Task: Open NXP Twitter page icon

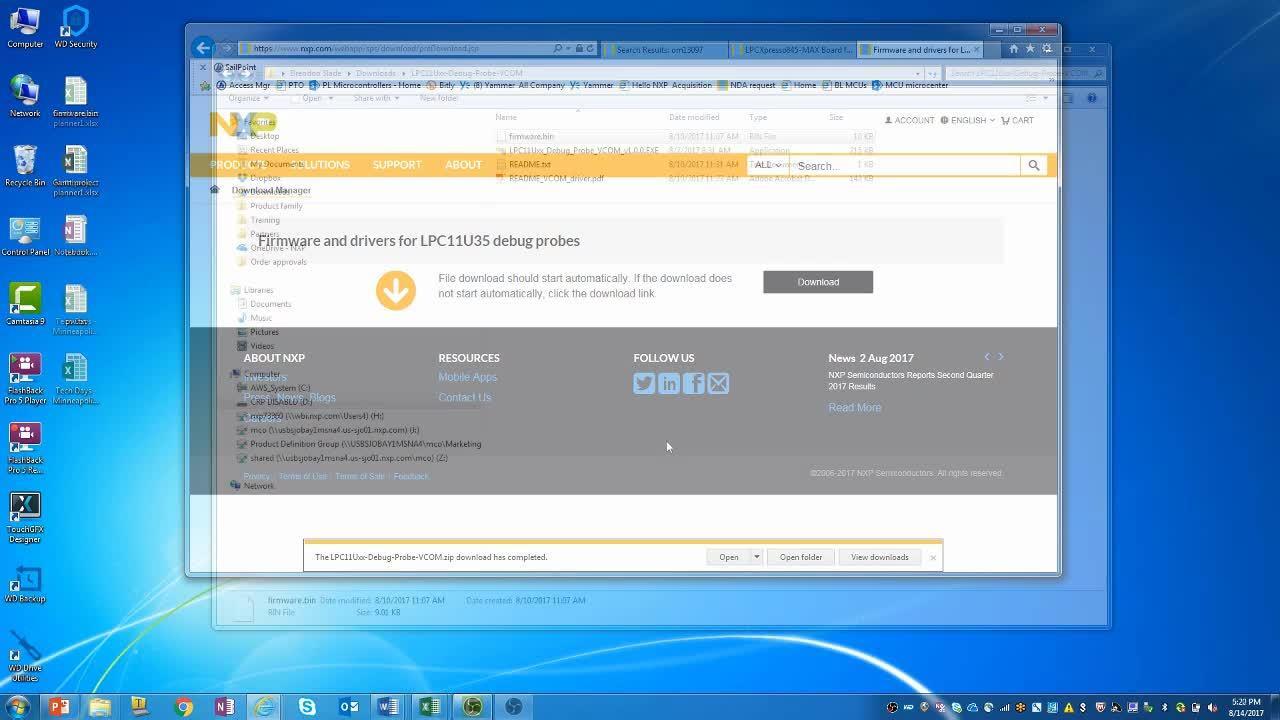Action: pos(644,383)
